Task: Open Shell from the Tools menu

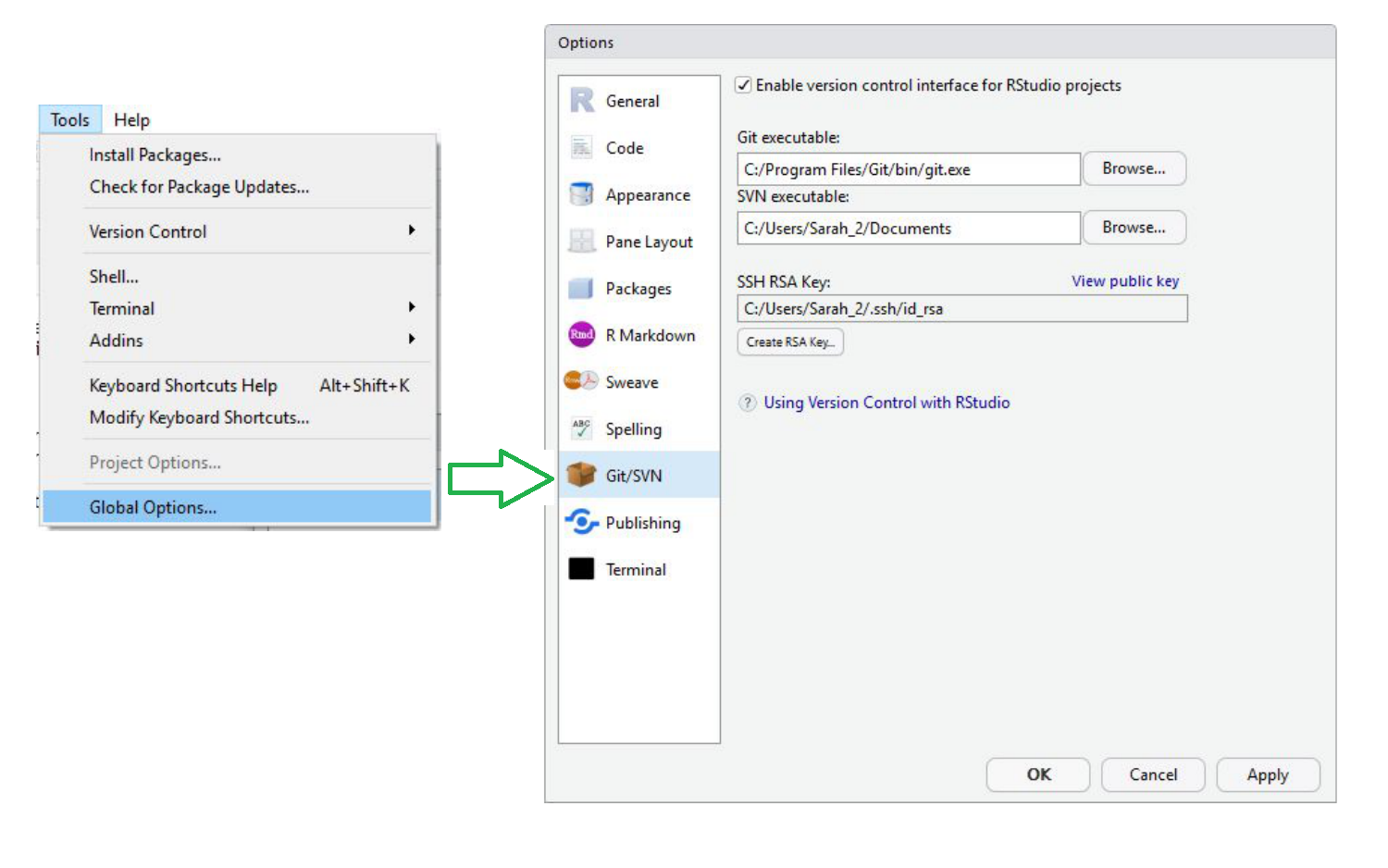Action: click(x=237, y=277)
